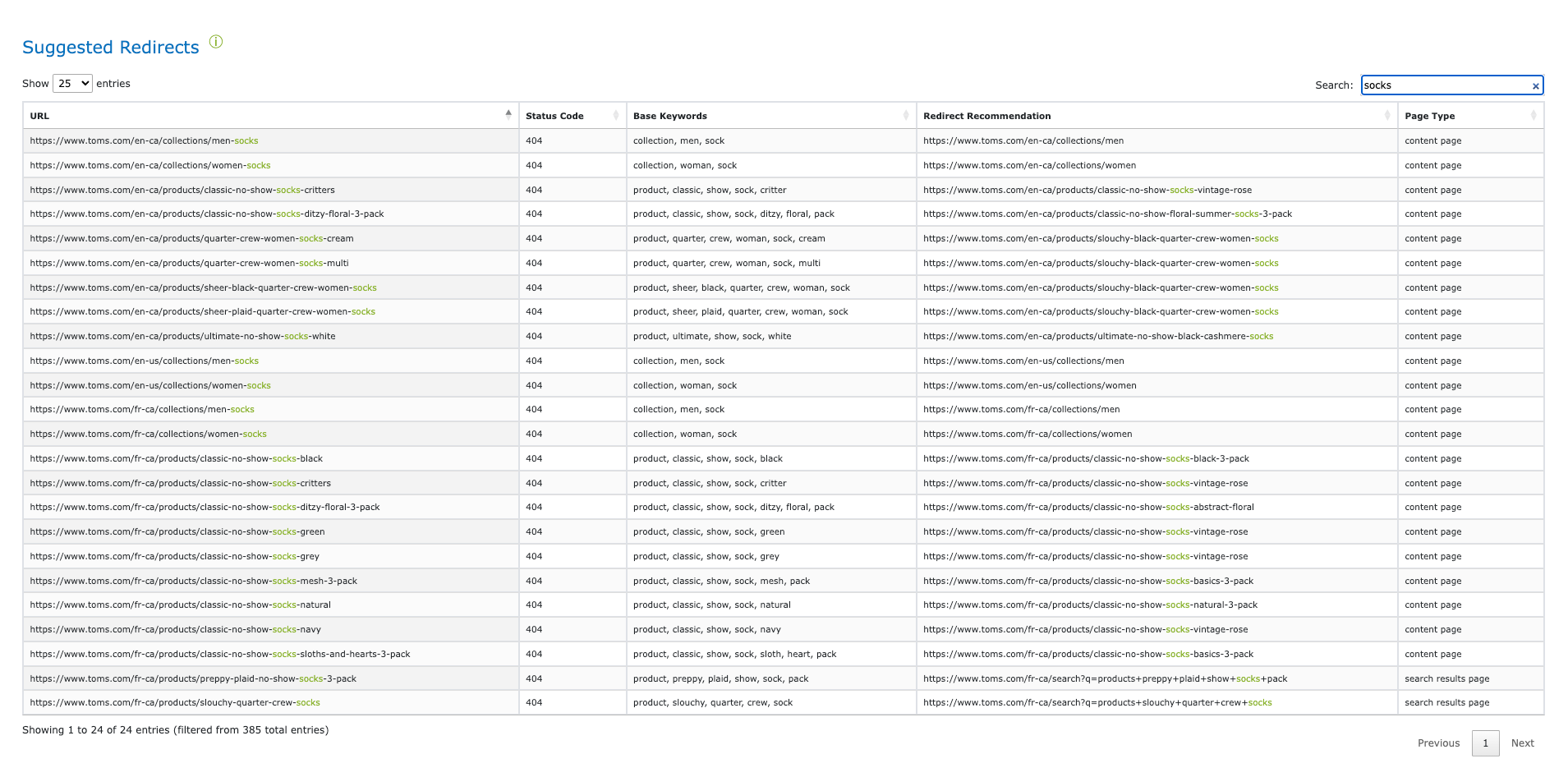Click redirect fr-ca classic-no-show-socks-black-3-pack
Screen dimensions: 1568x777
[1086, 458]
